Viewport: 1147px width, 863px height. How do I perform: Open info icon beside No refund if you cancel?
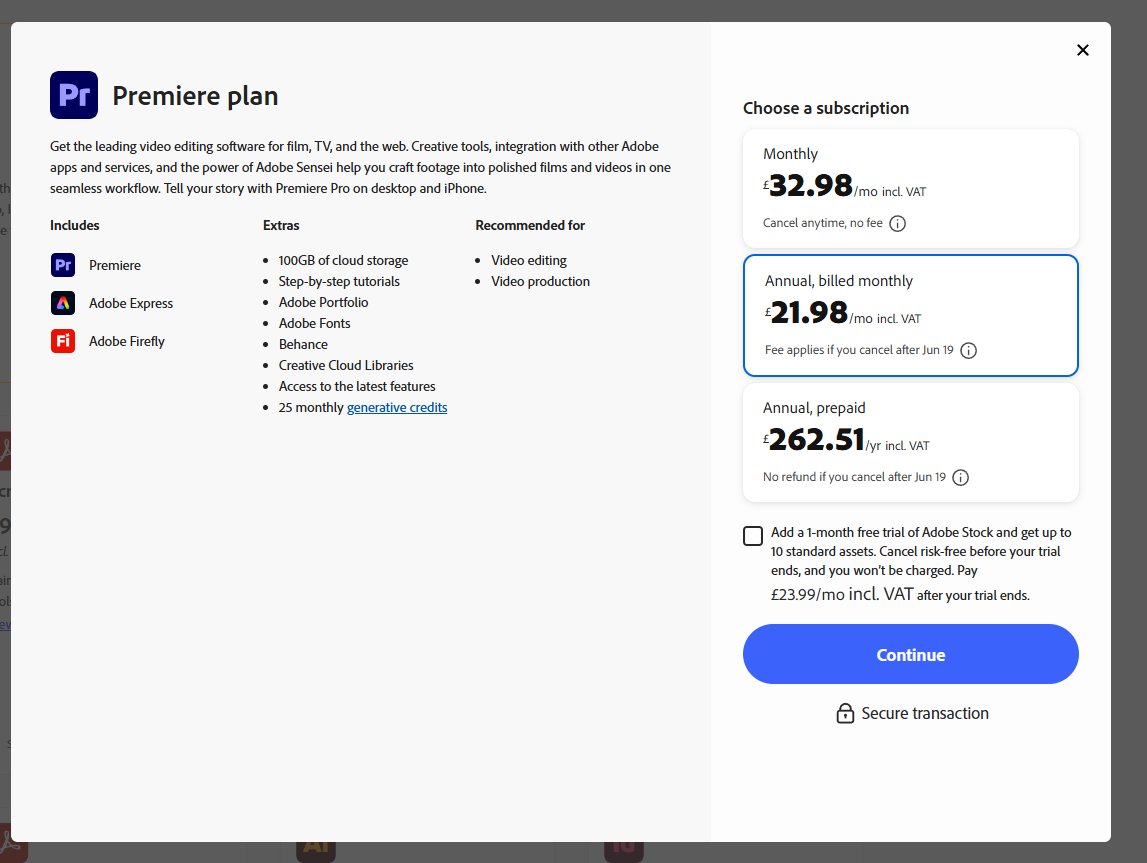(960, 478)
